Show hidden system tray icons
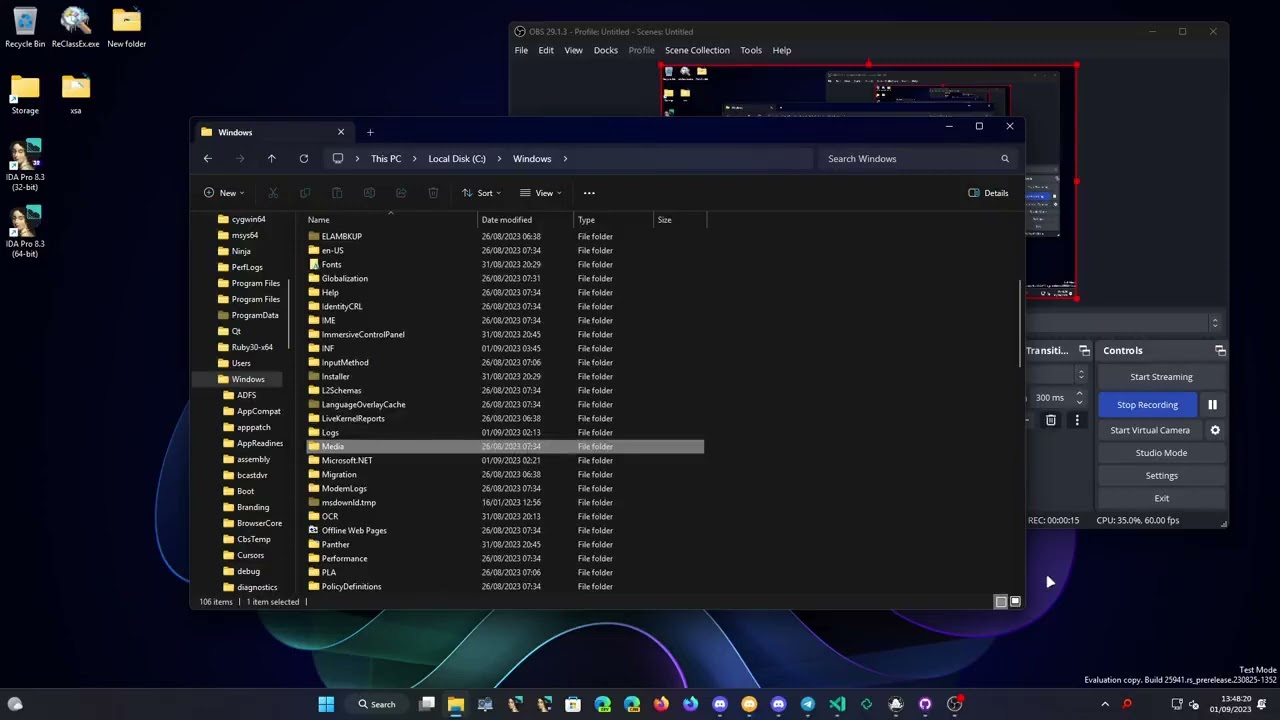1280x720 pixels. point(1105,704)
